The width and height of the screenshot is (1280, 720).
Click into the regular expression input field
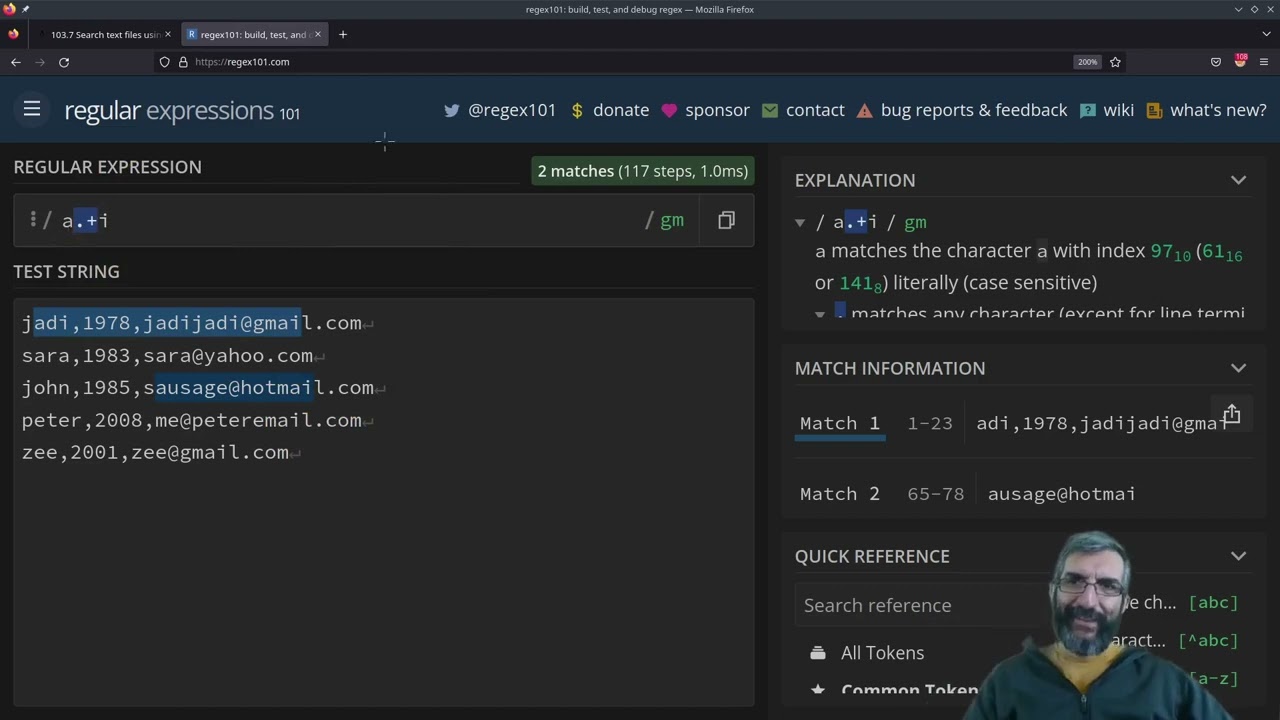350,220
